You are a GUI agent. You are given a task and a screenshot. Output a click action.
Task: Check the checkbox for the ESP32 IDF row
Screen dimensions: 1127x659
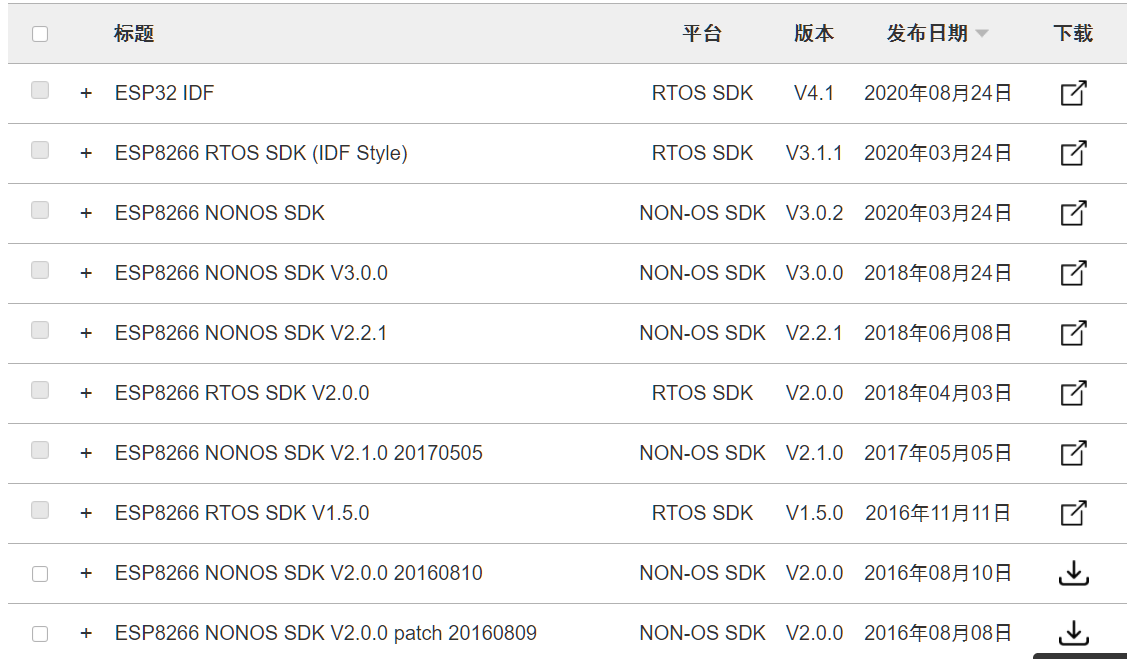pyautogui.click(x=38, y=90)
